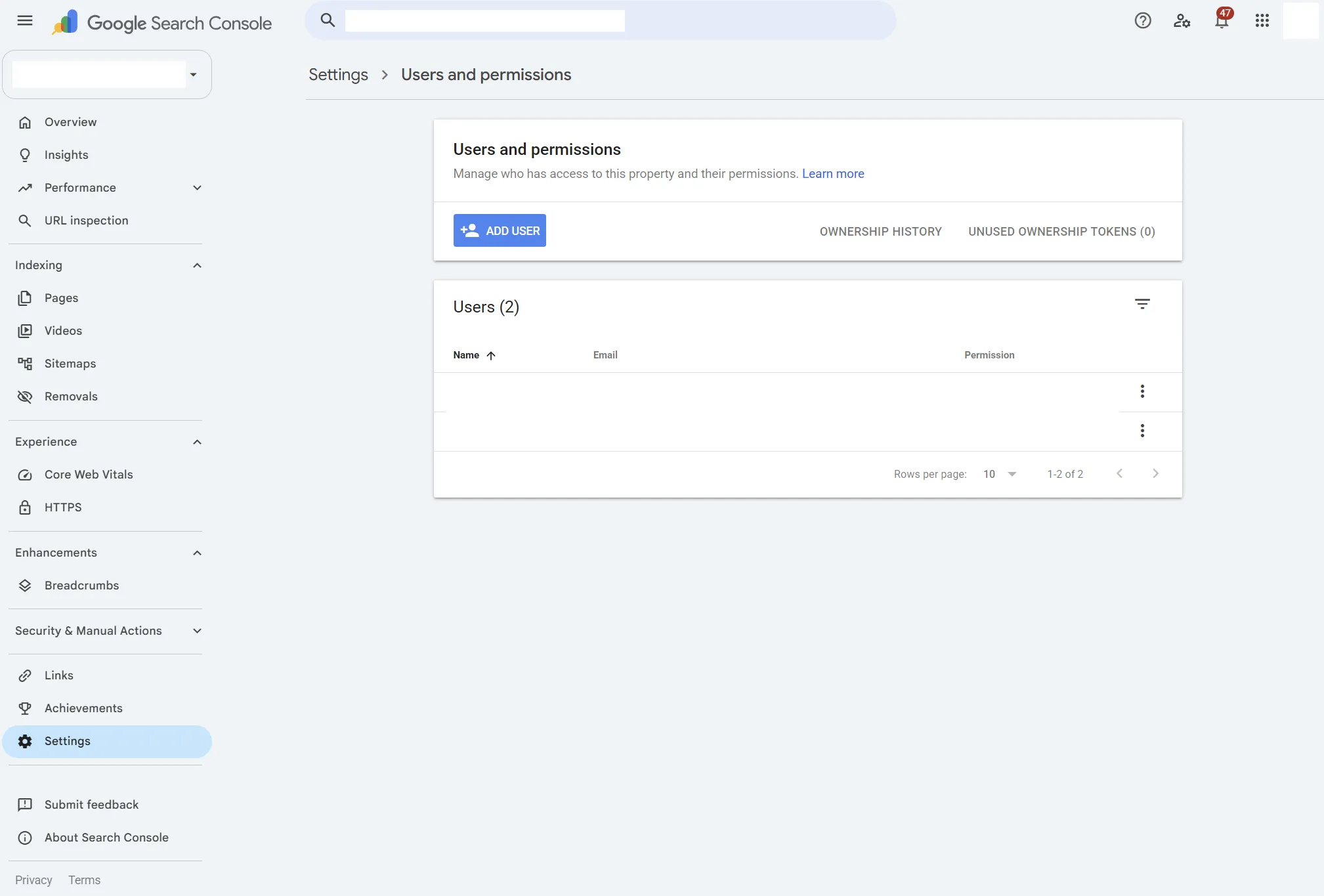Open the Videos indexing report
Viewport: 1324px width, 896px height.
pos(107,331)
